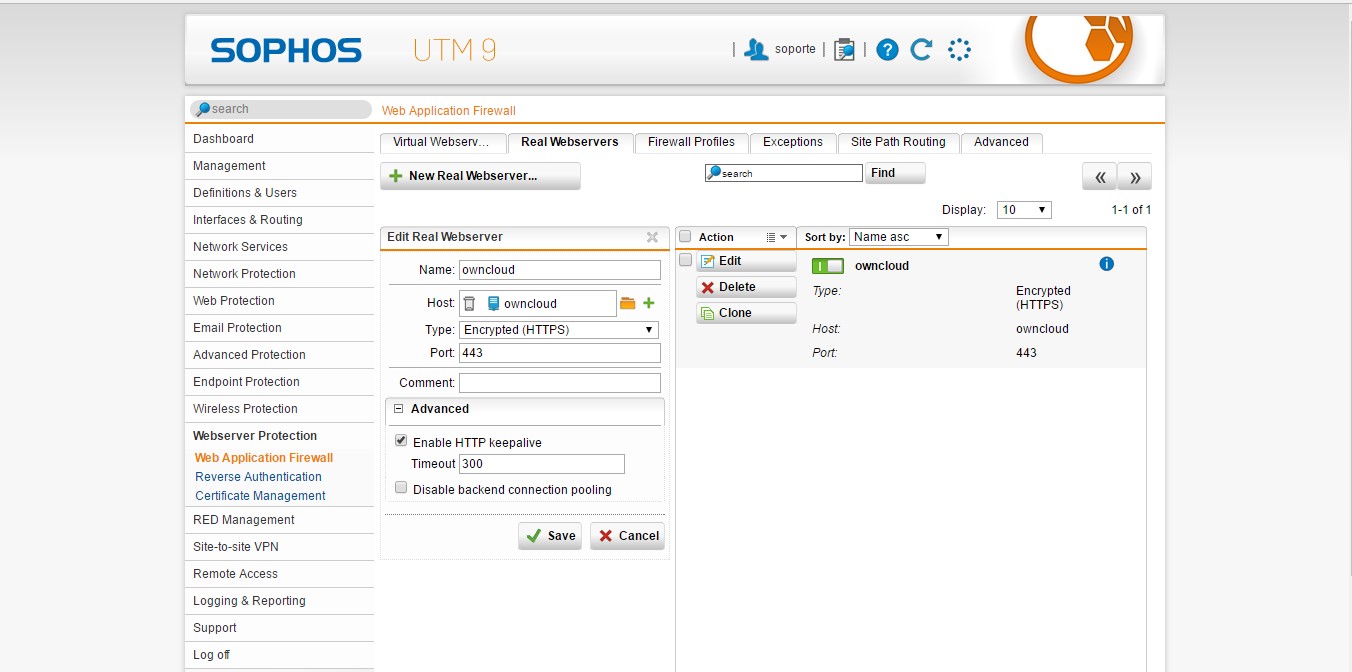The width and height of the screenshot is (1352, 672).
Task: Open the Sort by Name asc dropdown
Action: coord(899,237)
